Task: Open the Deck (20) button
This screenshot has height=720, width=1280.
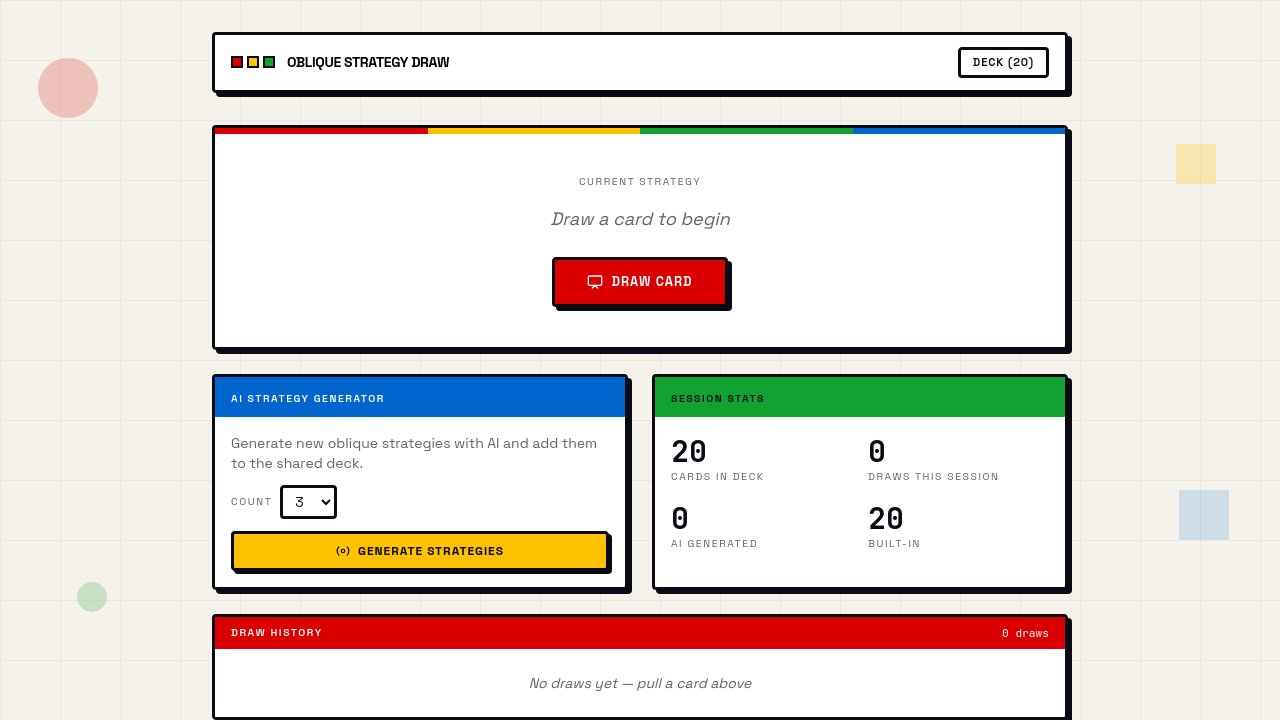Action: point(1003,62)
